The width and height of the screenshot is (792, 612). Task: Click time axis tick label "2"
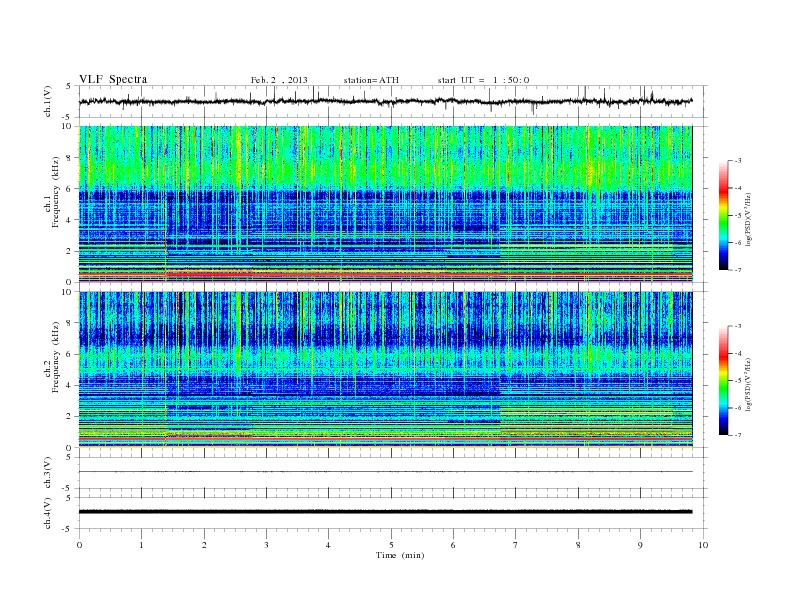tap(204, 545)
